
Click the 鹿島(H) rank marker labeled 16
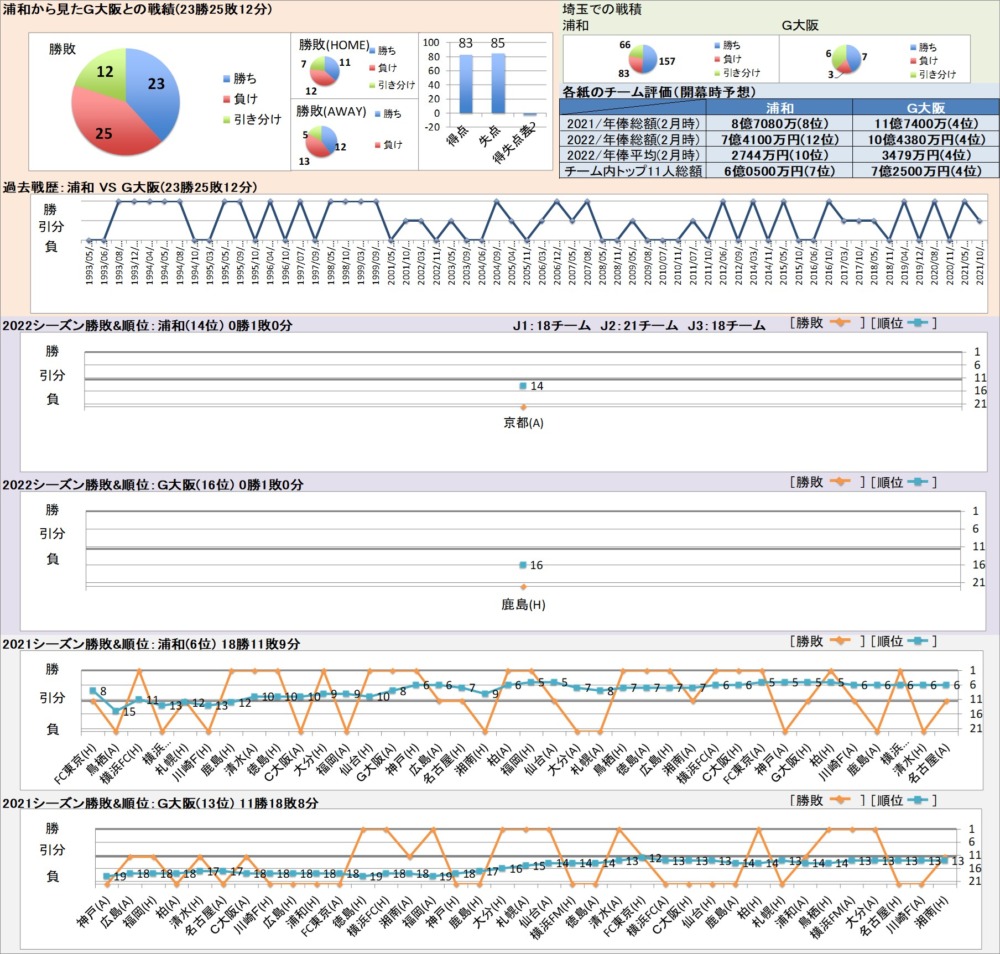coord(523,565)
